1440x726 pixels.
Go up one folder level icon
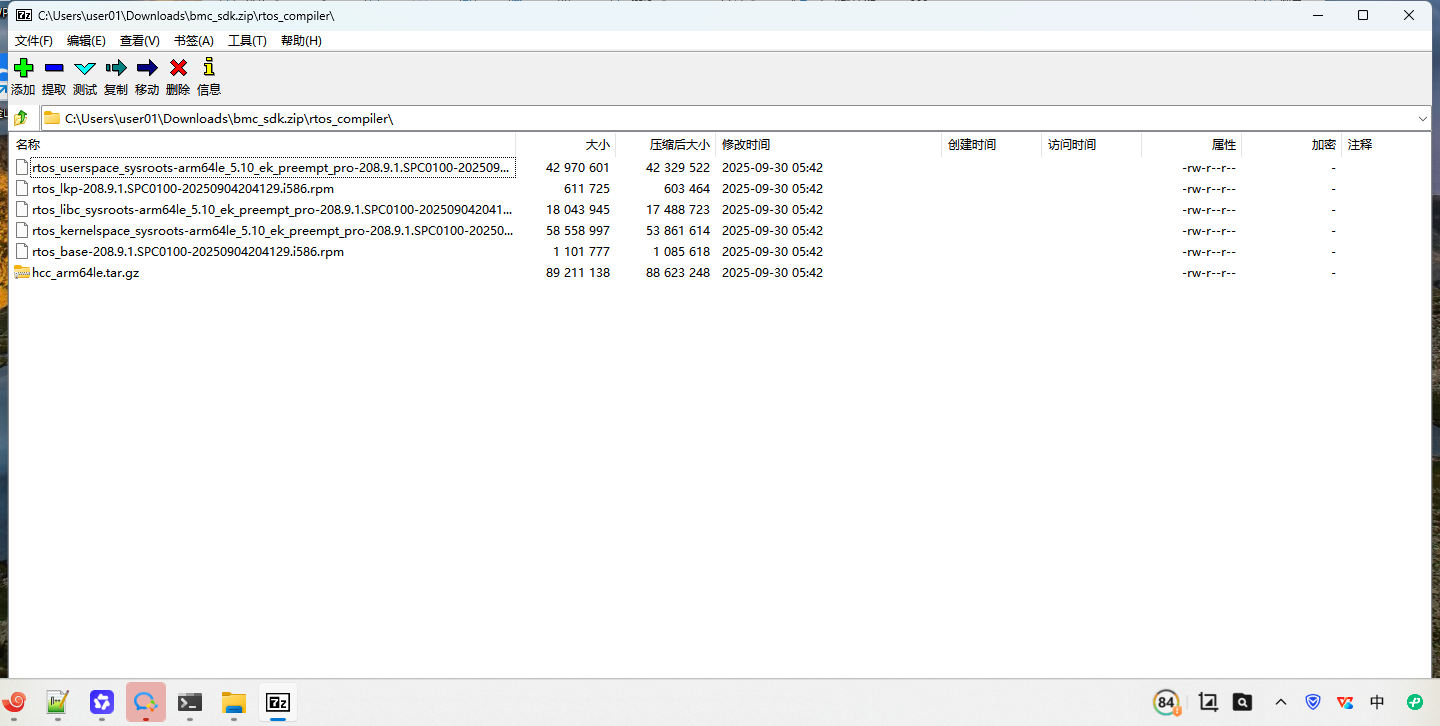(21, 118)
